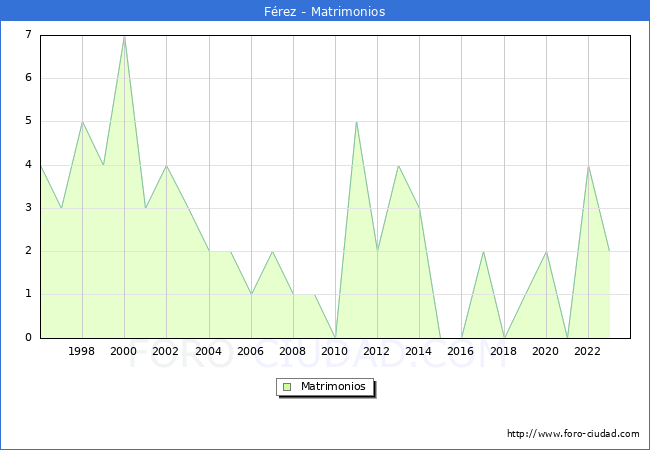
Task: Click y-axis label 3
Action: (28, 208)
